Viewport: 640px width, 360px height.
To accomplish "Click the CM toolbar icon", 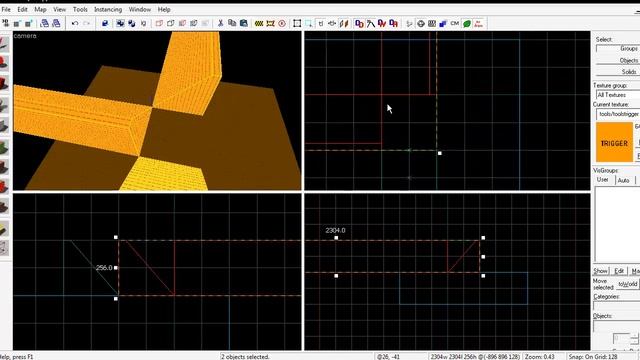I will (455, 23).
